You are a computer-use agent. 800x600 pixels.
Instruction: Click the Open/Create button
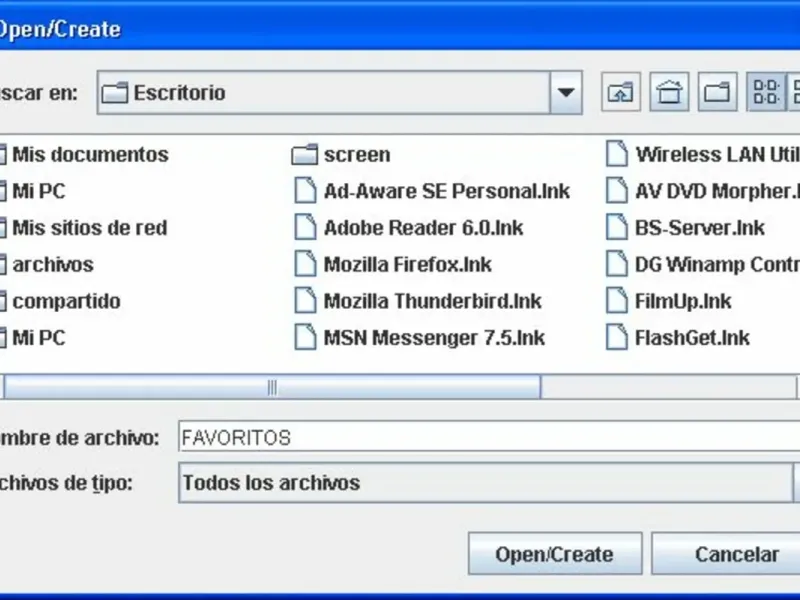(x=555, y=554)
